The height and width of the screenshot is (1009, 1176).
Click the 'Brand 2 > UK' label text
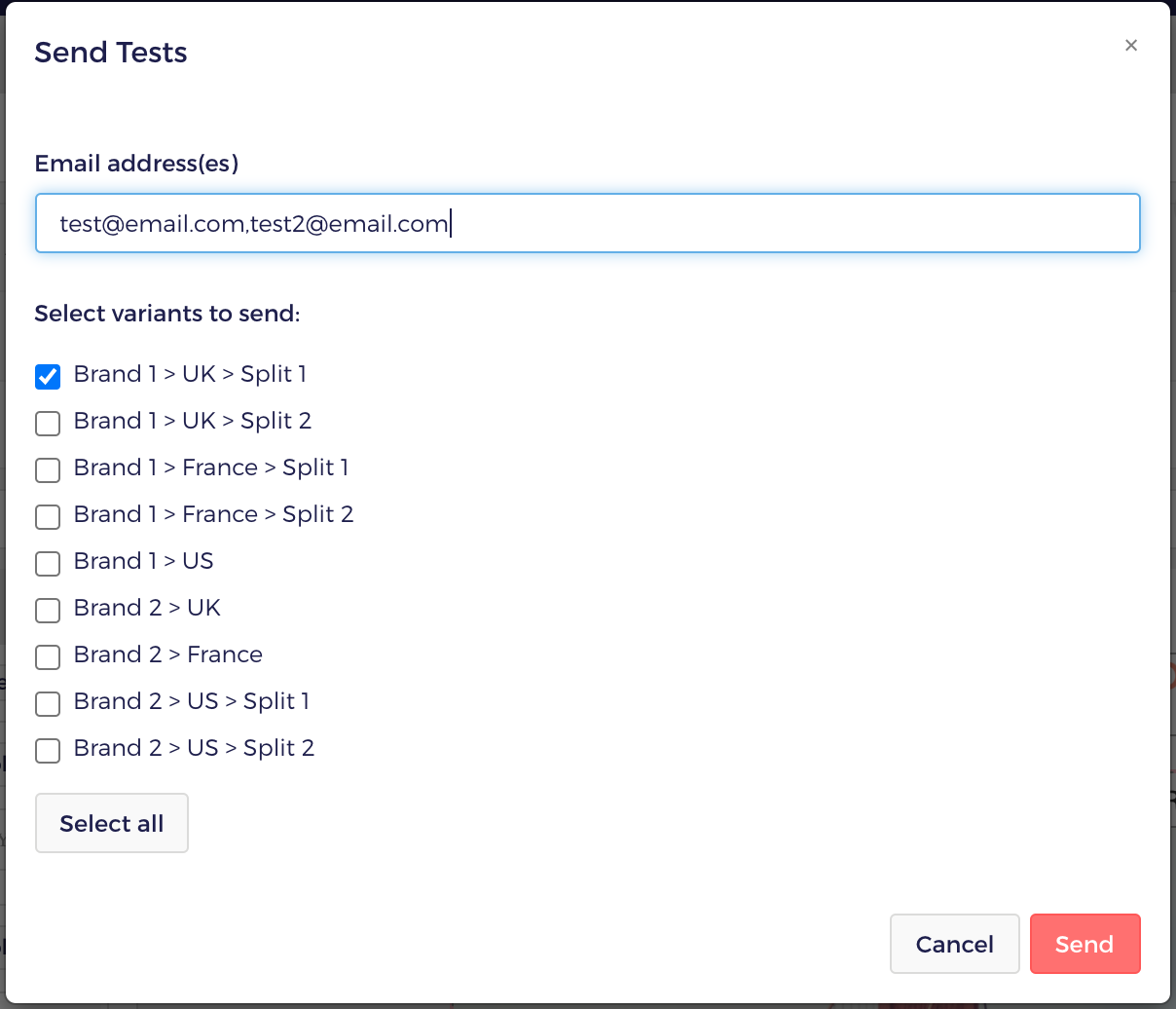point(147,608)
